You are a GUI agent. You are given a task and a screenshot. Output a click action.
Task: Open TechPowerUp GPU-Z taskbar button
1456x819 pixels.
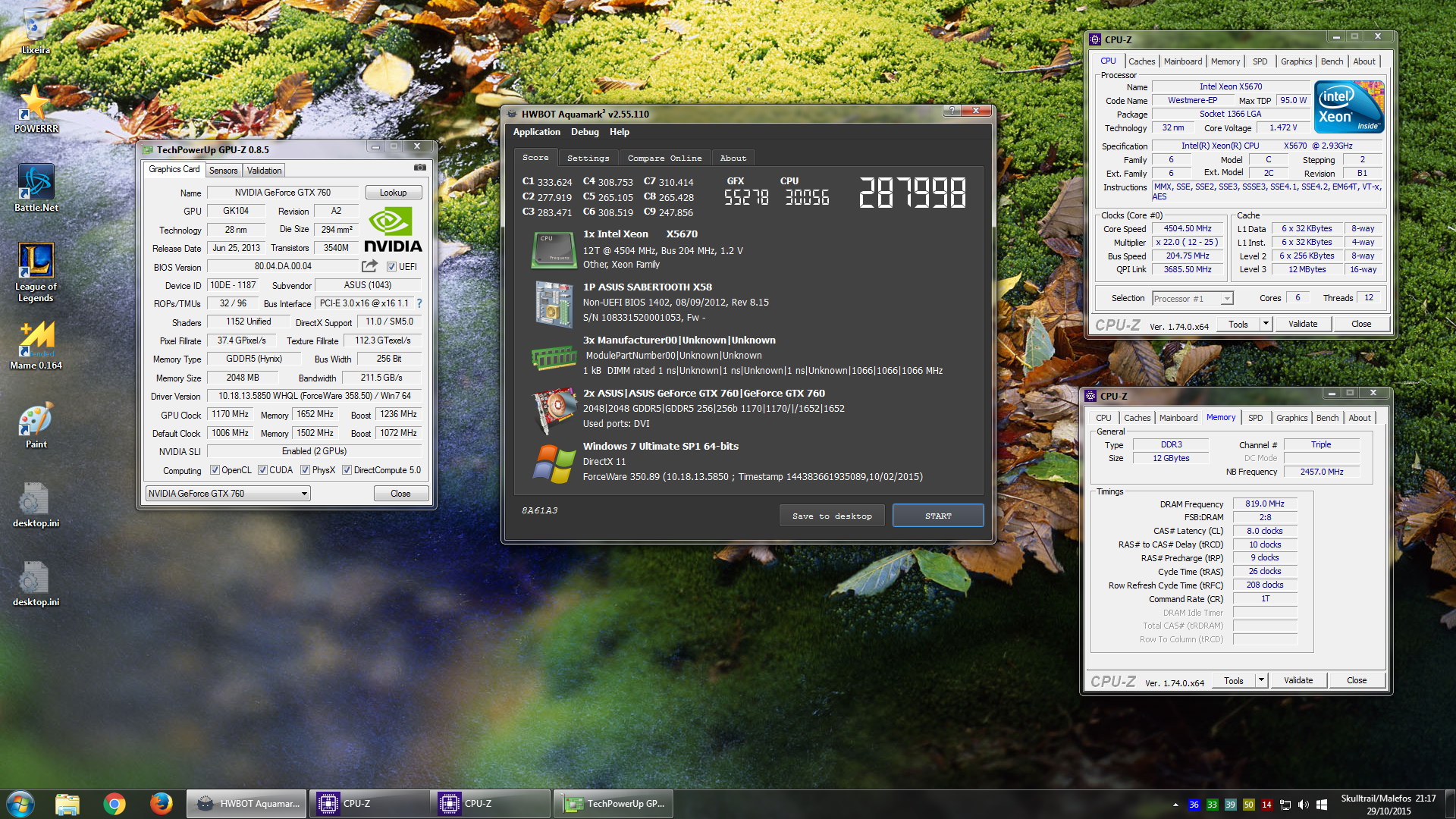point(613,804)
